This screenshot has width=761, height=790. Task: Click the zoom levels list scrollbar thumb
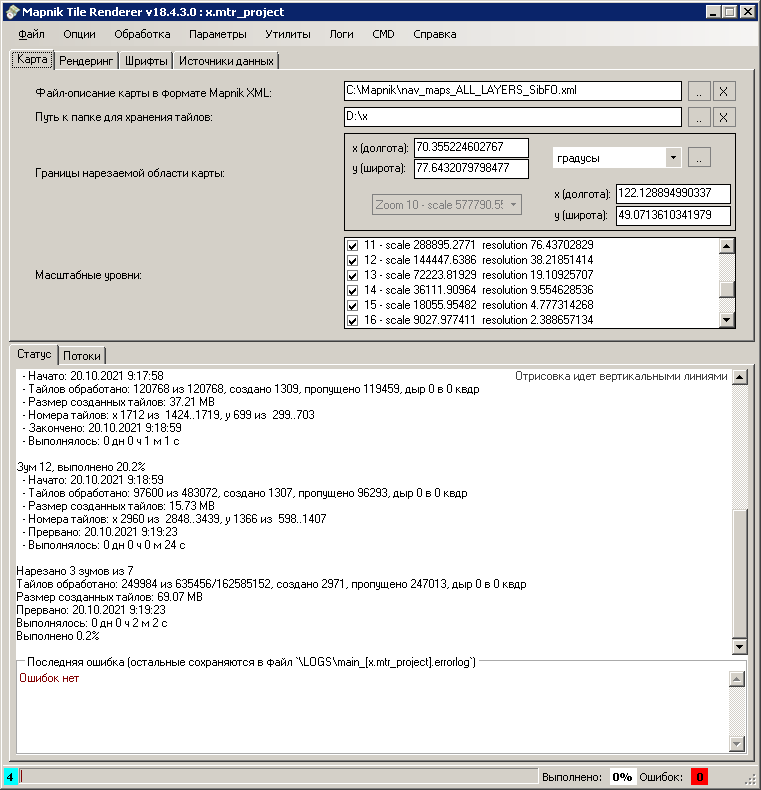tap(726, 289)
